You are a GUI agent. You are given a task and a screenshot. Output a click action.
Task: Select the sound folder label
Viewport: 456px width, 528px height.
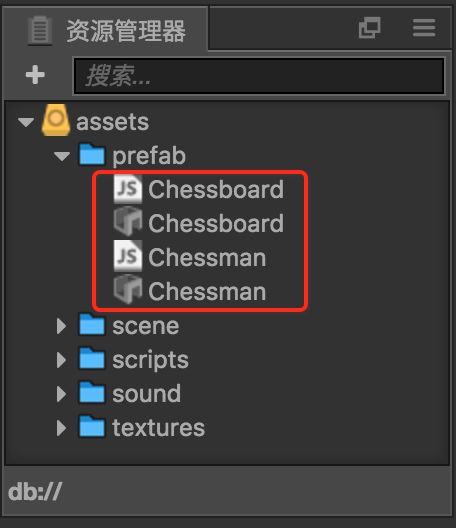click(146, 394)
